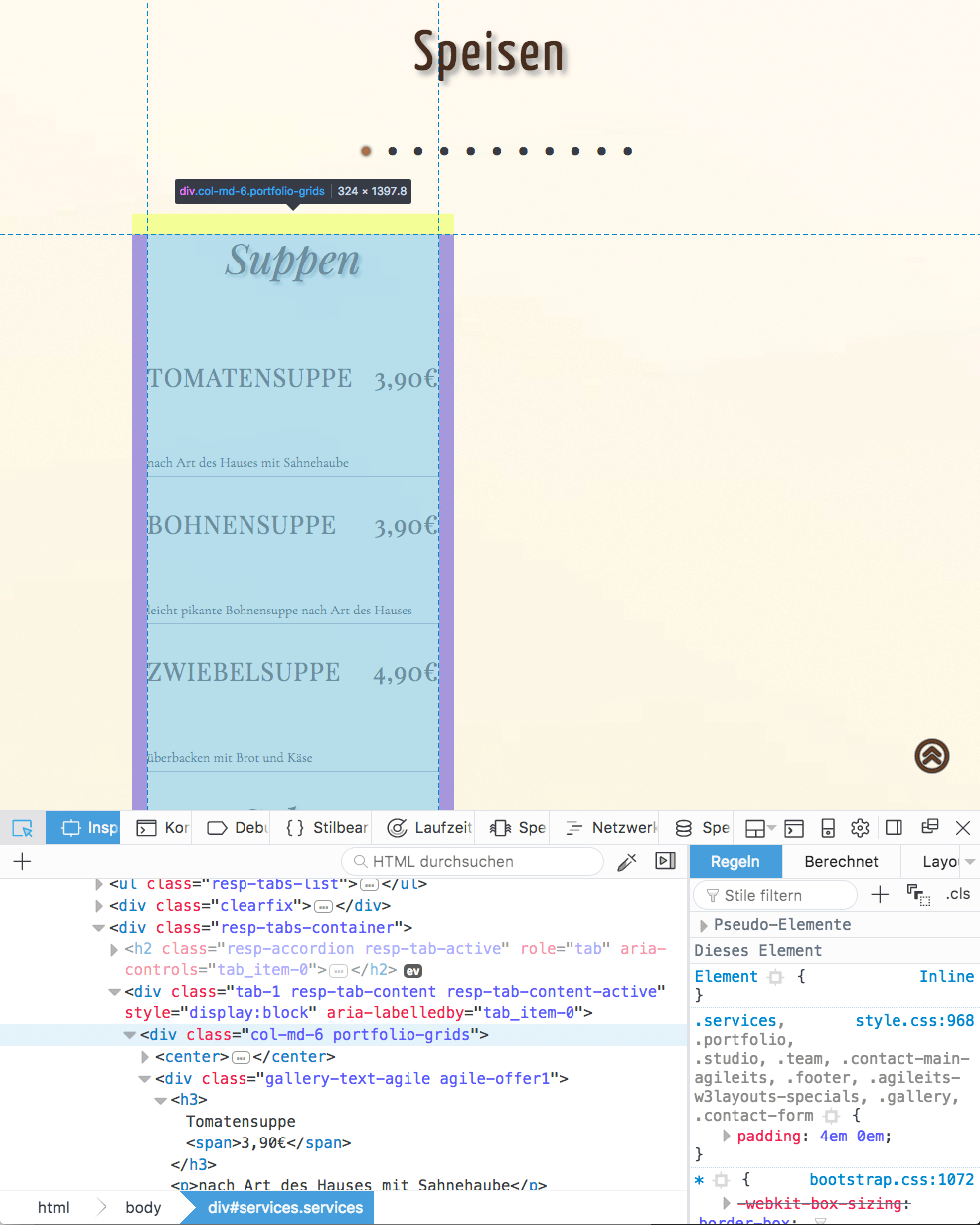The width and height of the screenshot is (980, 1225).
Task: Toggle responsive design mode icon
Action: (828, 828)
